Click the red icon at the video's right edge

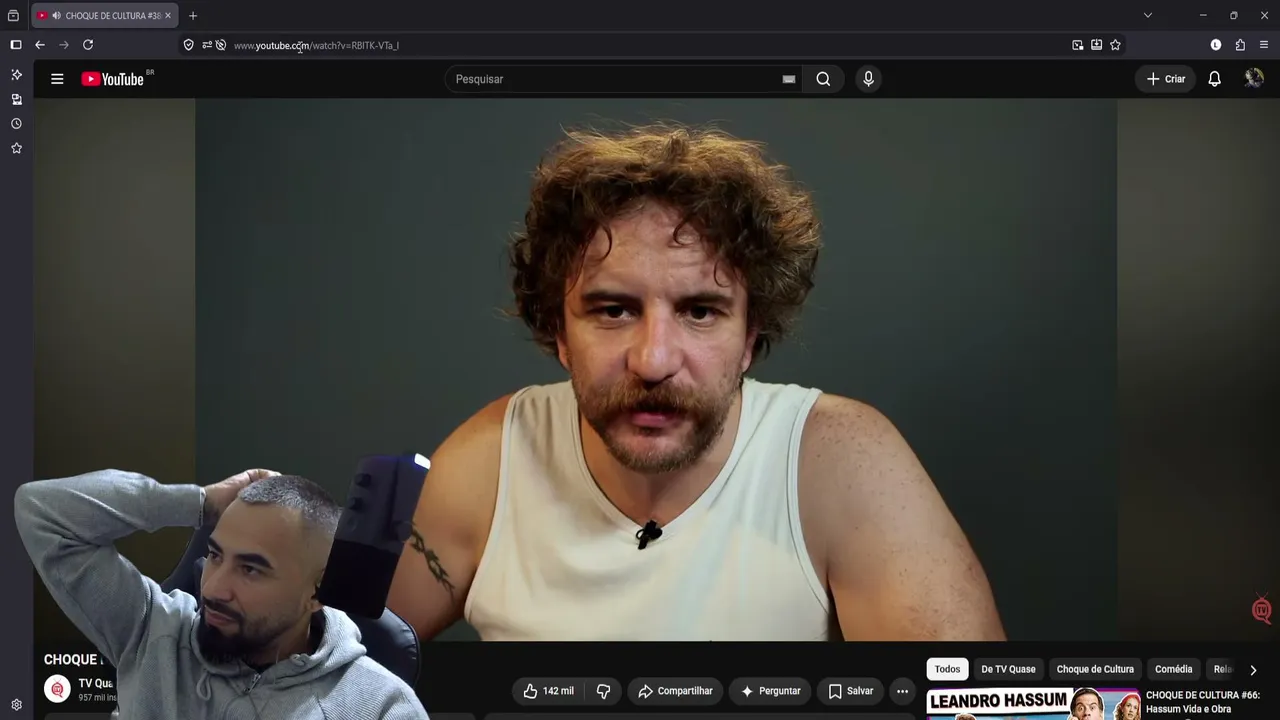tap(1262, 610)
